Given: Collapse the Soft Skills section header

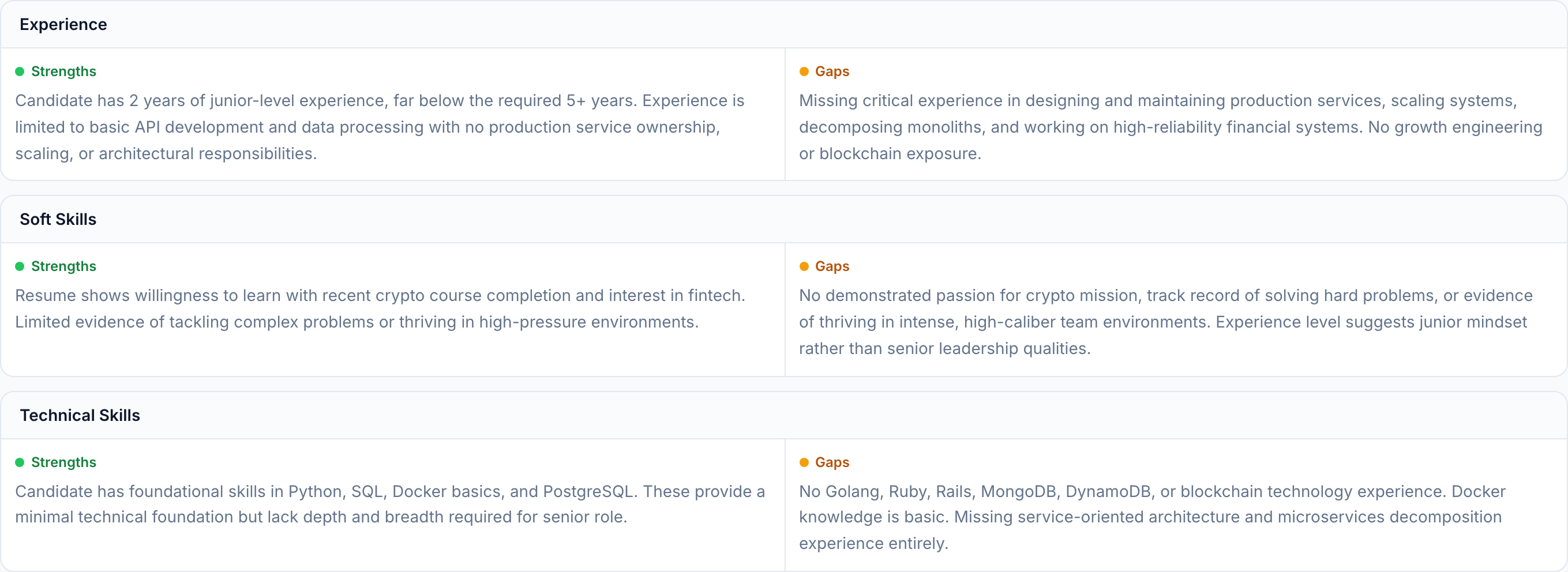Looking at the screenshot, I should pyautogui.click(x=58, y=219).
